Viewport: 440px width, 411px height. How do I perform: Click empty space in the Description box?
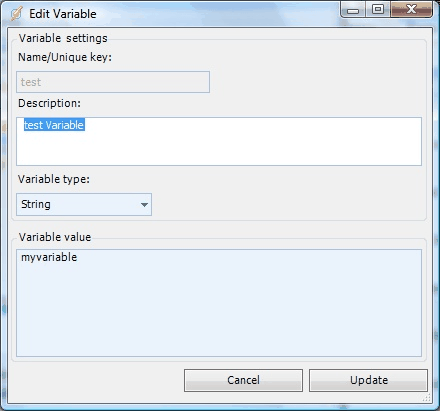(253, 147)
